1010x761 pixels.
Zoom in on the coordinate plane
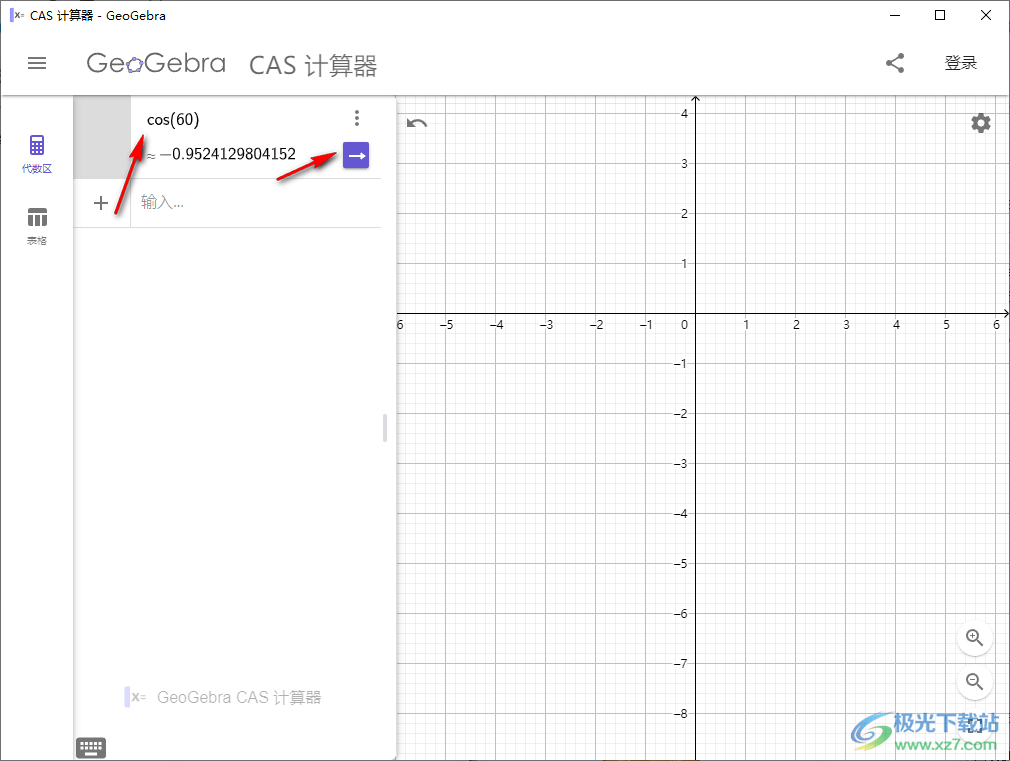click(x=974, y=638)
